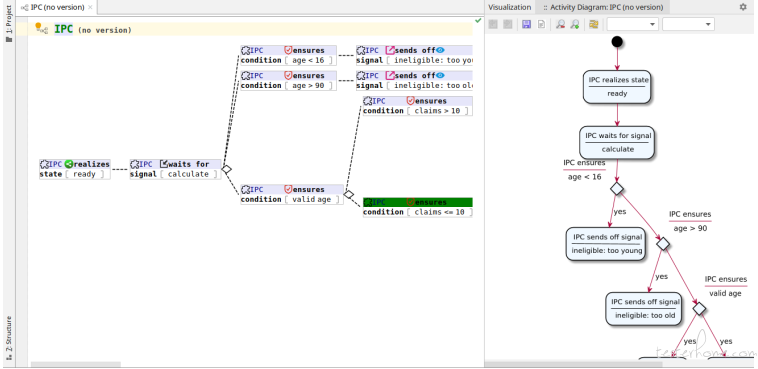Select the ineligible: too young diagram box
Viewport: 758px width, 369px height.
coord(607,244)
